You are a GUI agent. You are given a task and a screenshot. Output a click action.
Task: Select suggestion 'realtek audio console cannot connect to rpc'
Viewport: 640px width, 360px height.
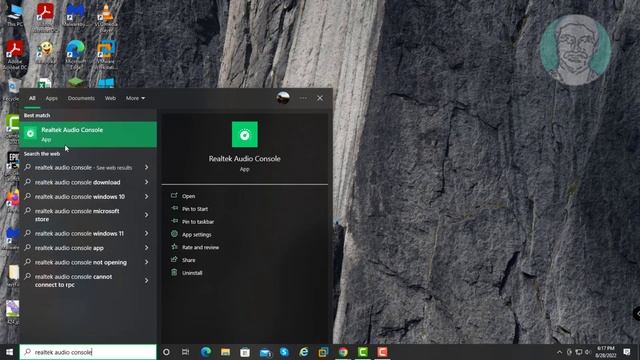(x=73, y=281)
